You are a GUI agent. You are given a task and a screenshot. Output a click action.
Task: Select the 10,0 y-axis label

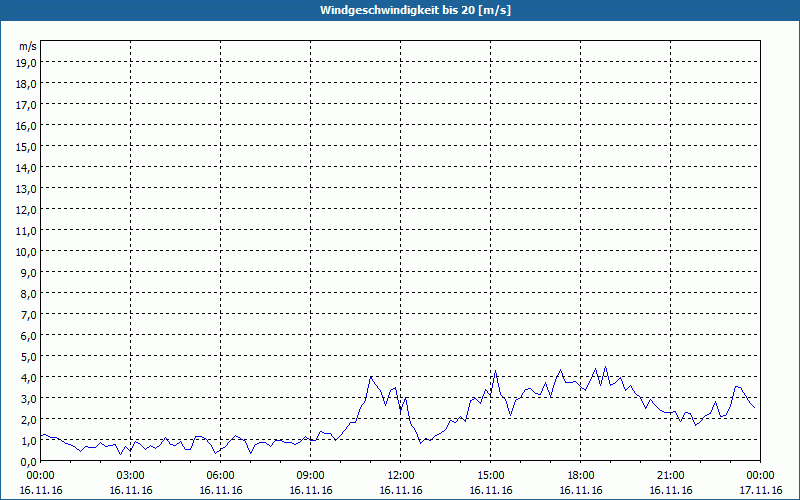pos(27,252)
